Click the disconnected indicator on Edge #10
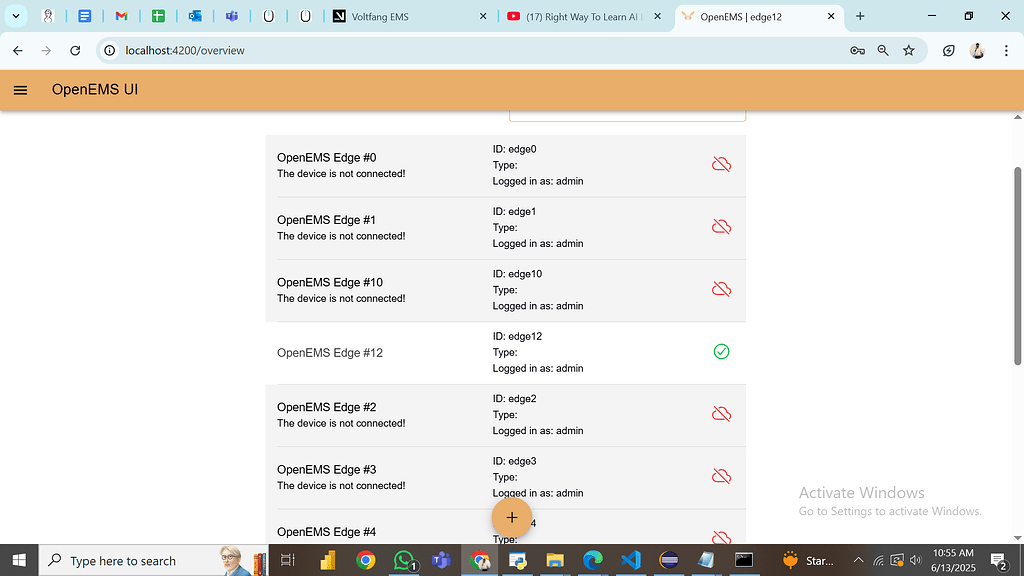This screenshot has height=576, width=1024. pyautogui.click(x=721, y=288)
